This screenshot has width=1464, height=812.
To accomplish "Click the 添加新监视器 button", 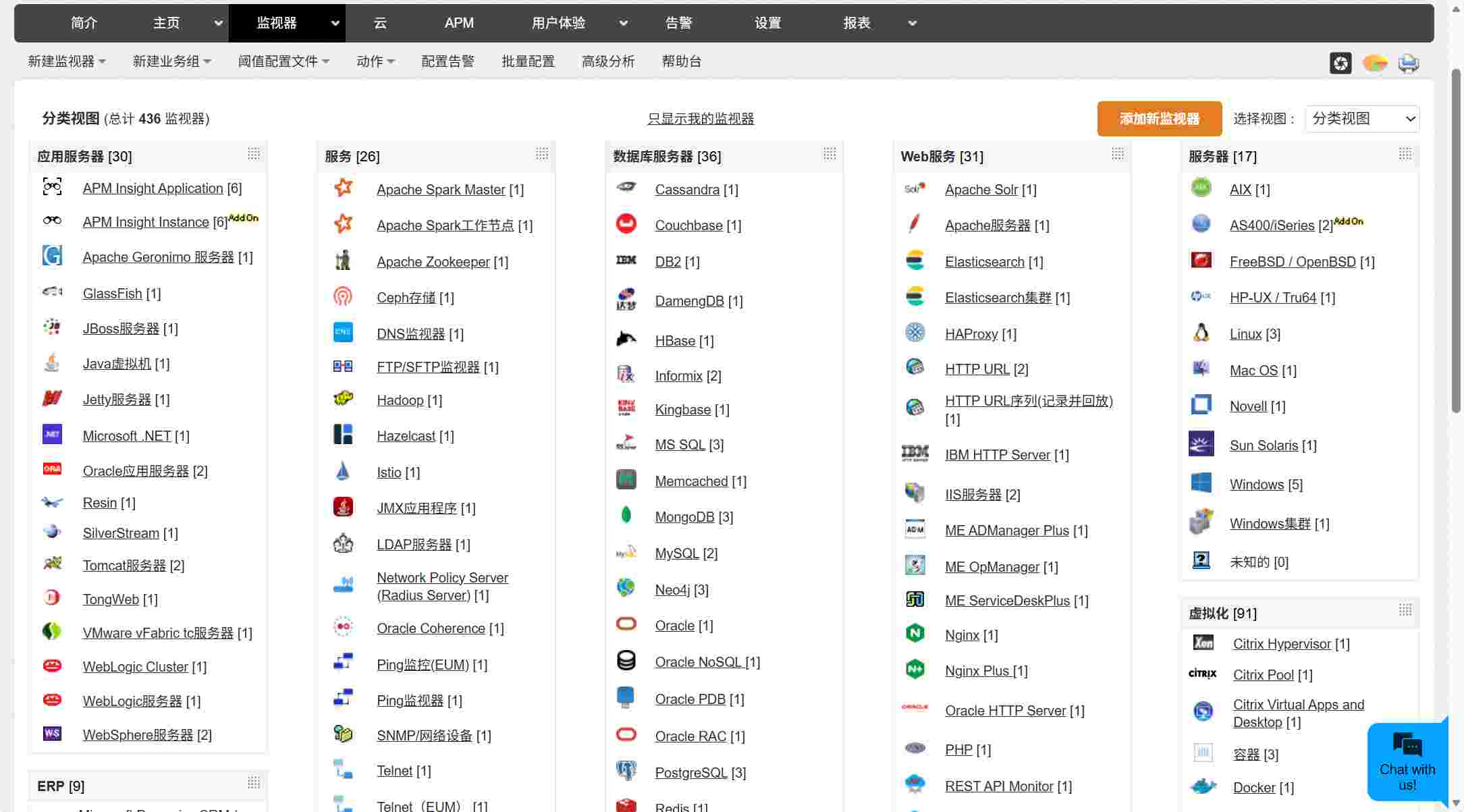I will tap(1159, 119).
